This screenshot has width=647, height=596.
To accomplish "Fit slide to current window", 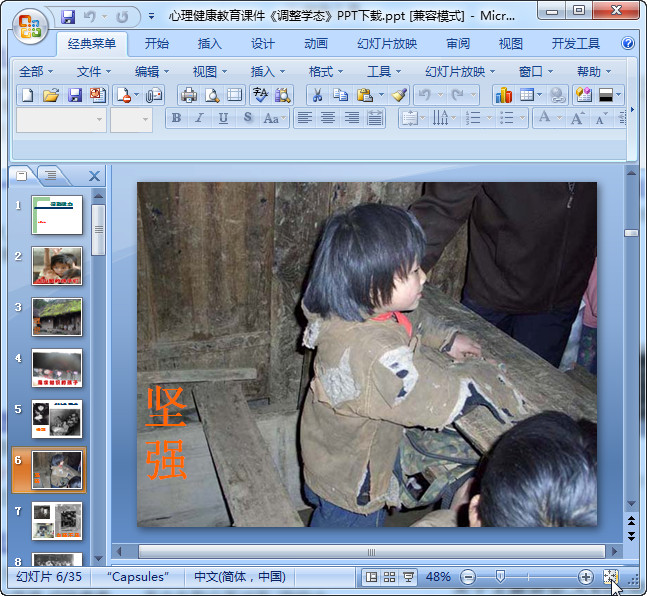I will tap(611, 577).
